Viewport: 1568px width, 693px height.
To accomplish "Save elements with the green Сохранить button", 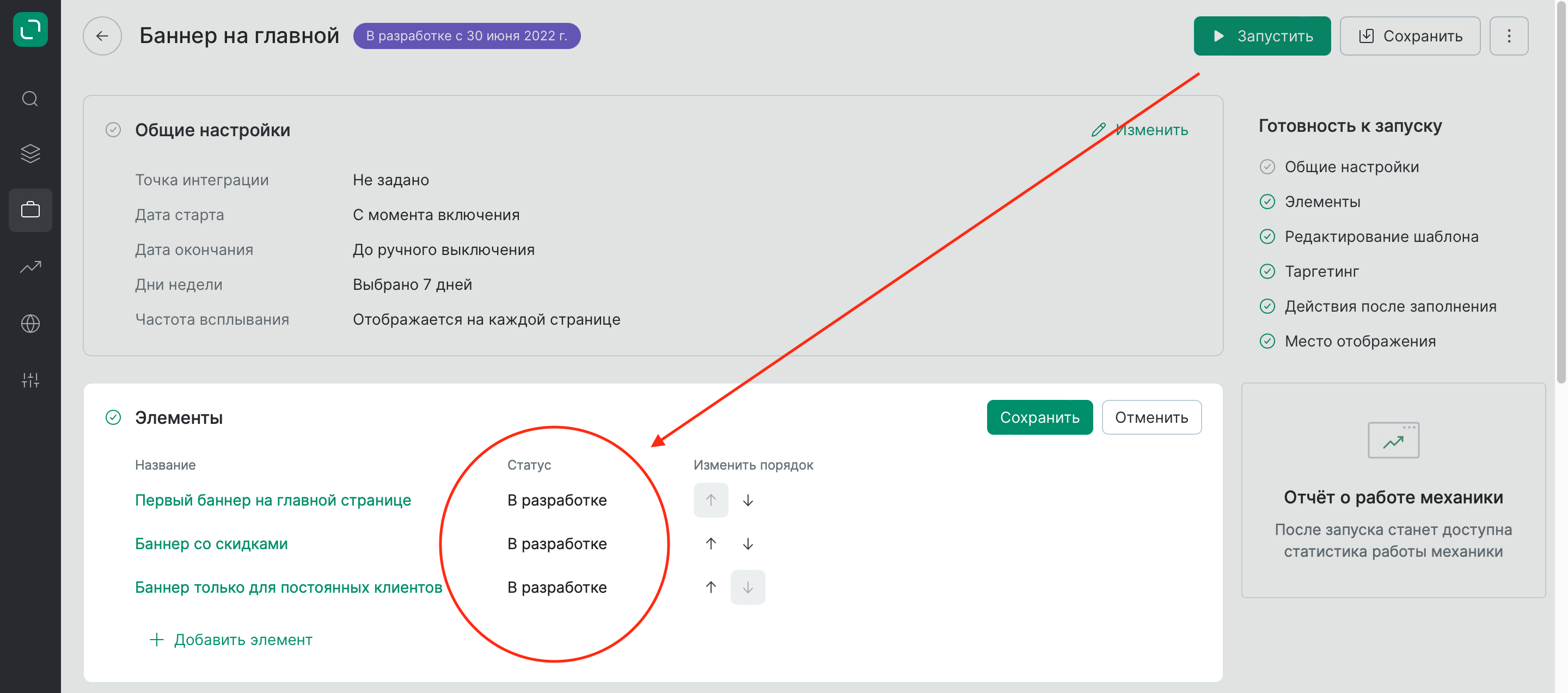I will (x=1040, y=417).
